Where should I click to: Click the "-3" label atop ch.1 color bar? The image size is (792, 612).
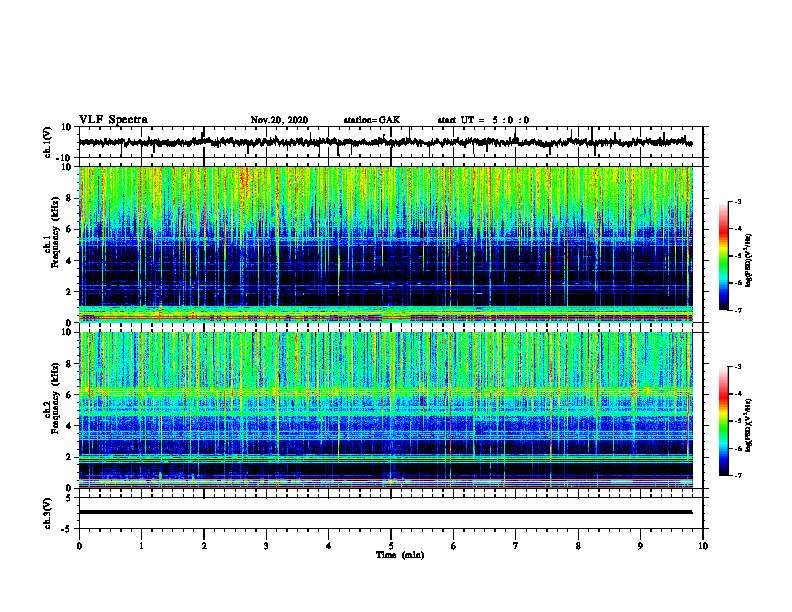pos(737,201)
